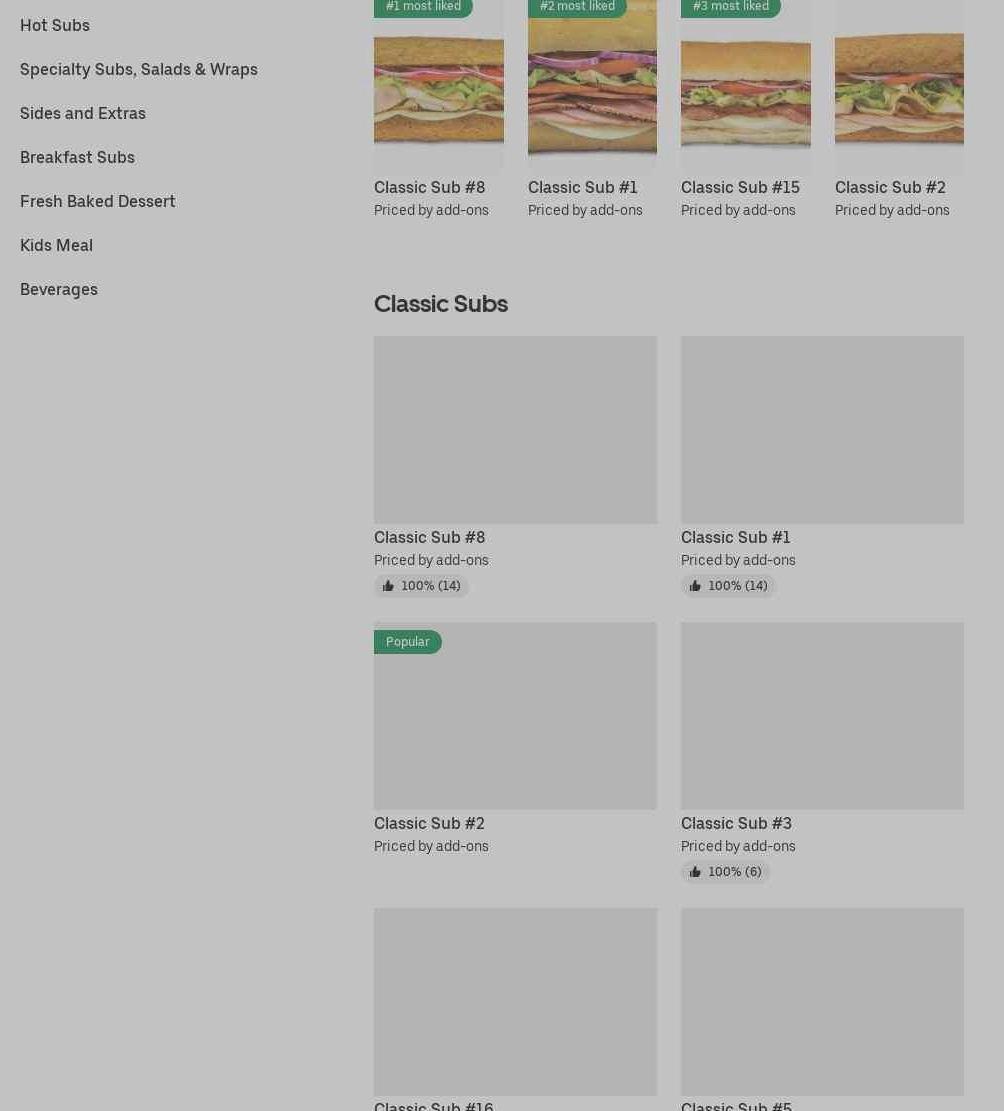Click thumbs-up rating icon under Classic Sub #3
Screen dimensions: 1004x1111
tap(695, 872)
